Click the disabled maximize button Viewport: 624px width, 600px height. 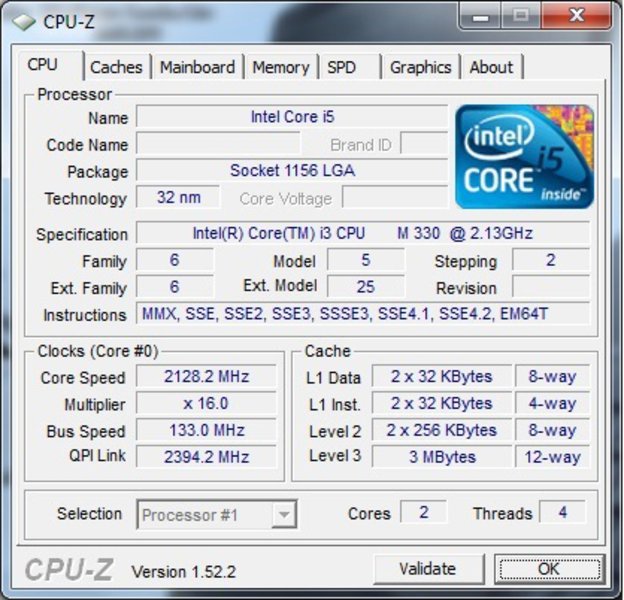[x=521, y=16]
